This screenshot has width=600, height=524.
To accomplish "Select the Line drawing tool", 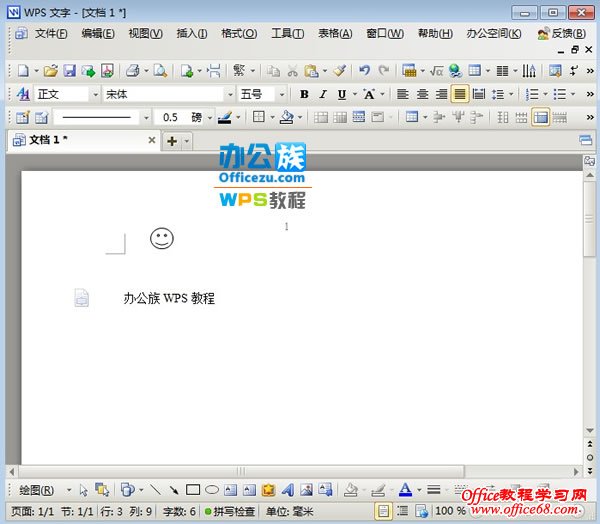I will 155,490.
